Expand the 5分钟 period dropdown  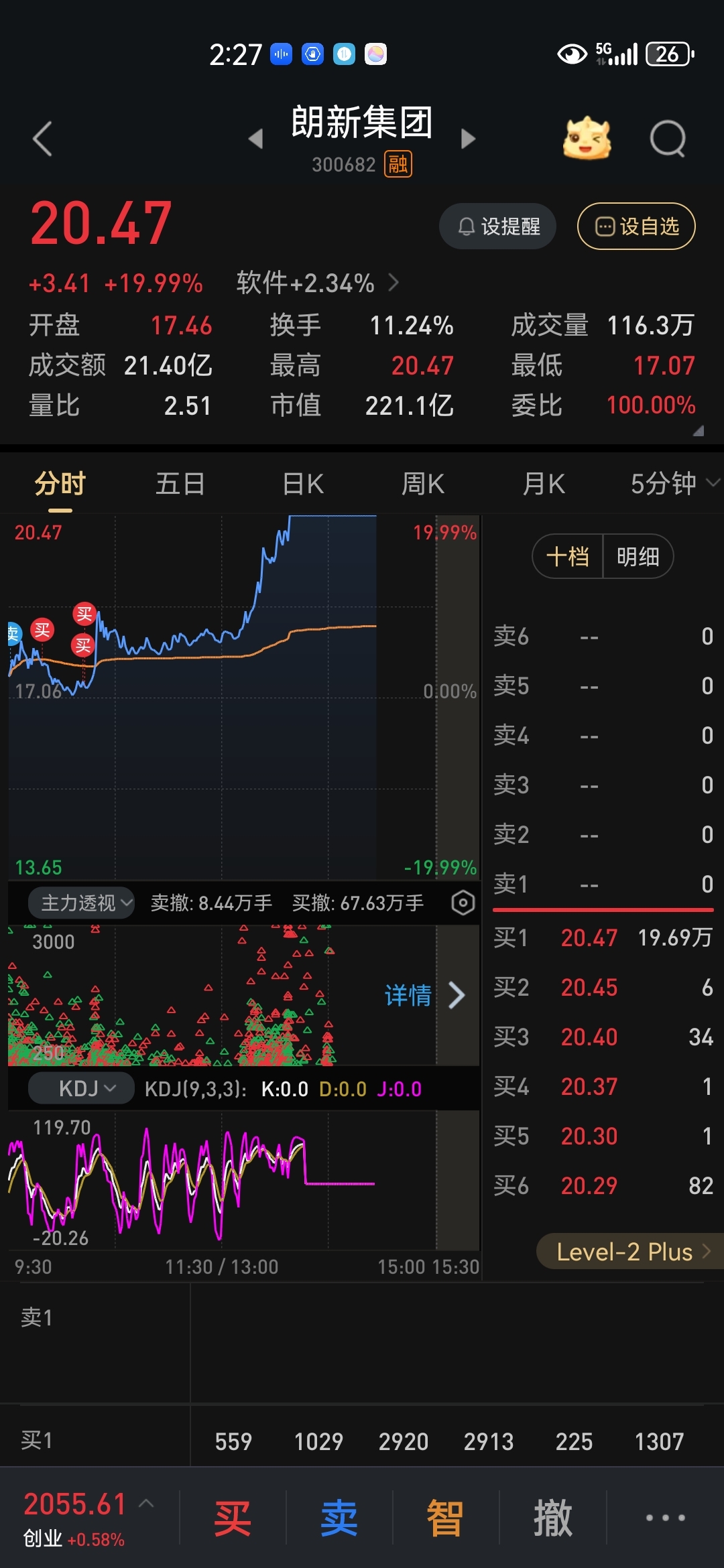pos(674,484)
